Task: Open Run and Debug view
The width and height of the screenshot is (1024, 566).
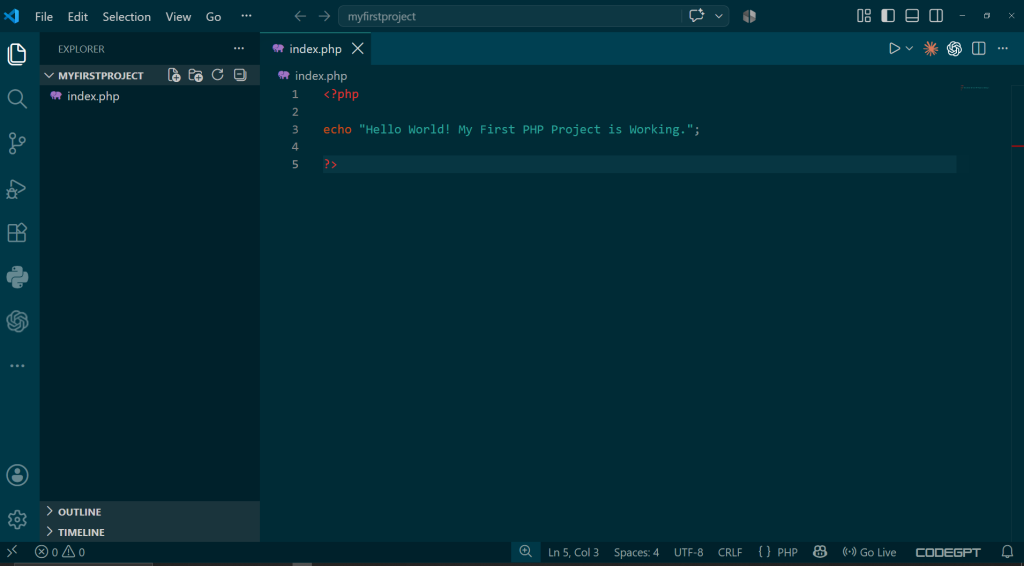Action: 17,189
